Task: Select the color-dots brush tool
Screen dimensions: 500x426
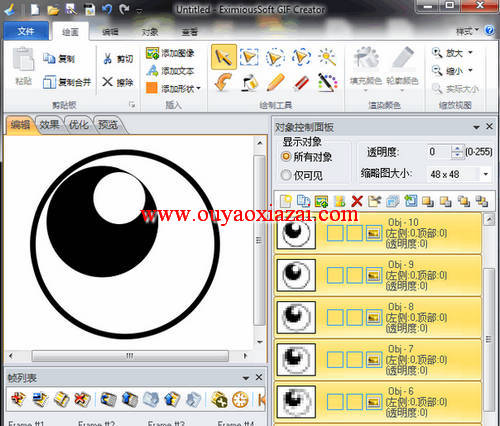Action: (327, 82)
